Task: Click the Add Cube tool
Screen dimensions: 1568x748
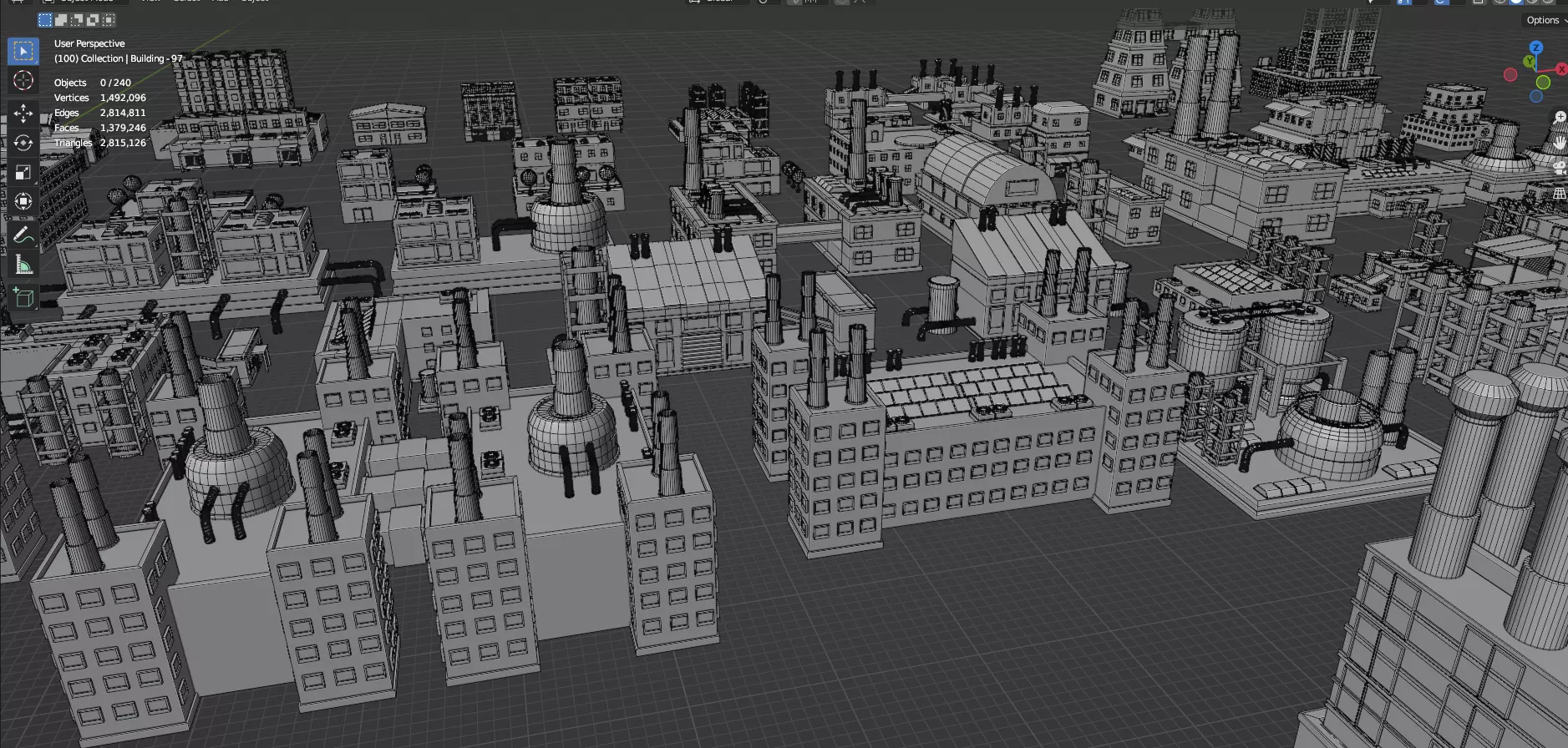Action: (23, 298)
